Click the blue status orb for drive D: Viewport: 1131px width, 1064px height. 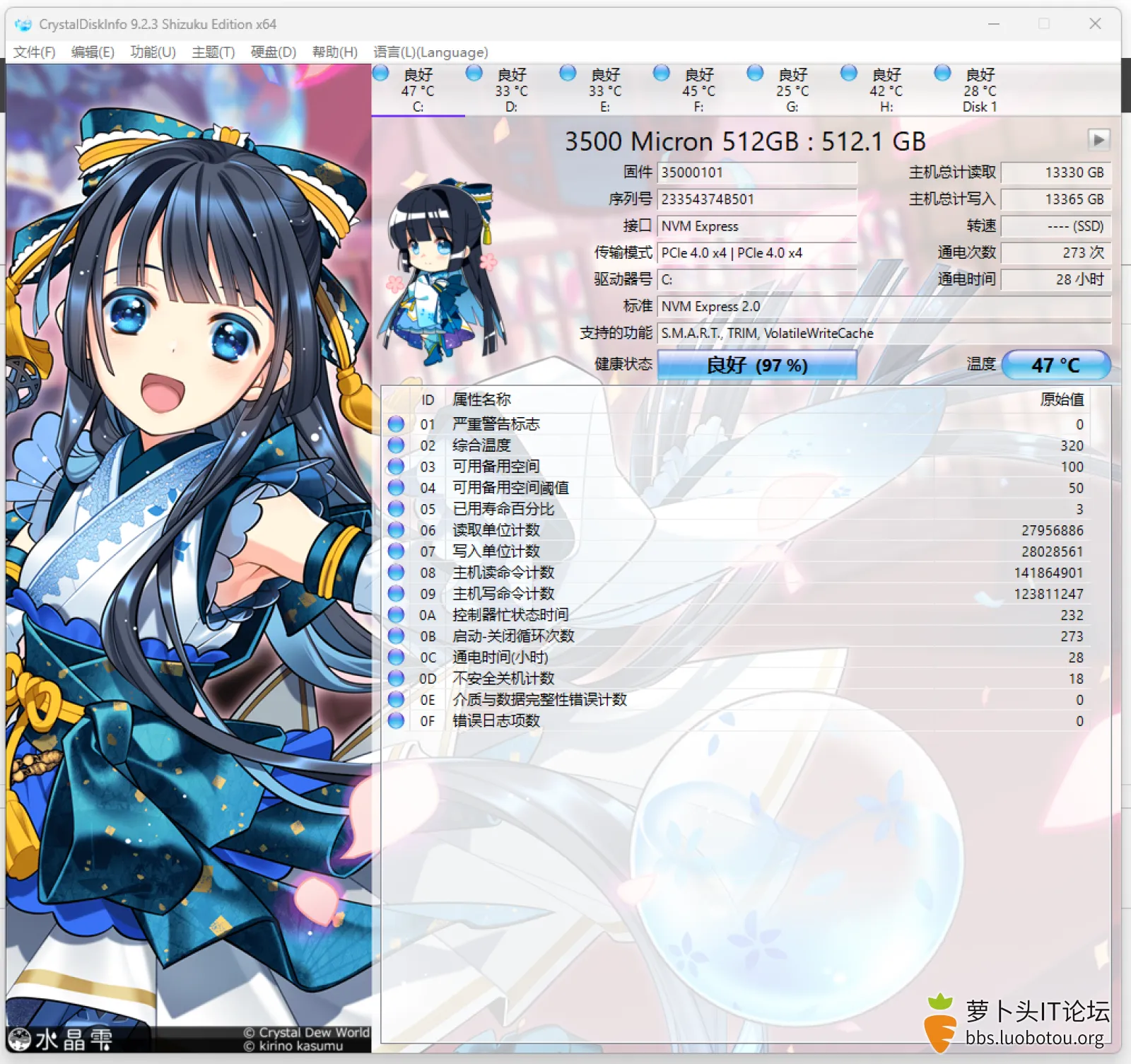tap(474, 73)
